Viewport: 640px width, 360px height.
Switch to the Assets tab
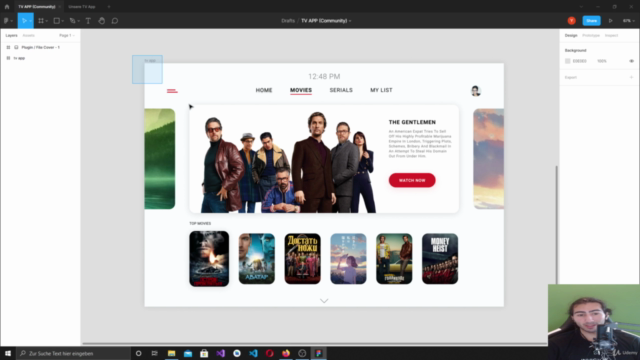(x=29, y=36)
